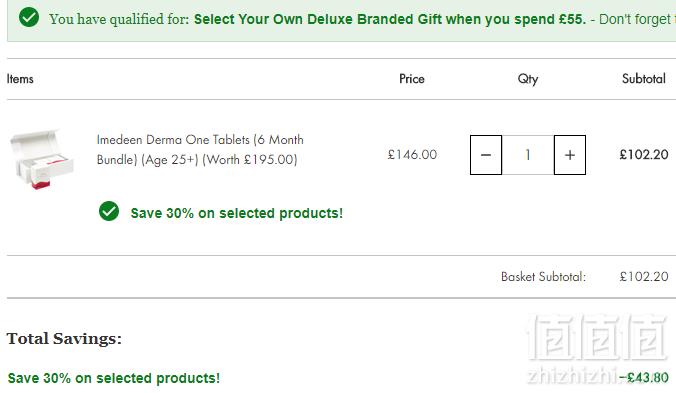Click the bold £102.20 item subtotal
676x393 pixels.
tap(644, 154)
